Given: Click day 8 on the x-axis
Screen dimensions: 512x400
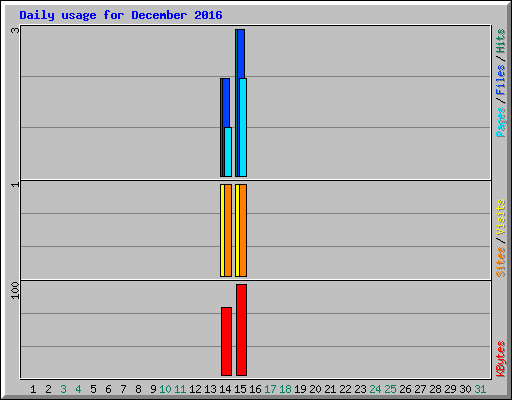Looking at the screenshot, I should coord(138,389).
